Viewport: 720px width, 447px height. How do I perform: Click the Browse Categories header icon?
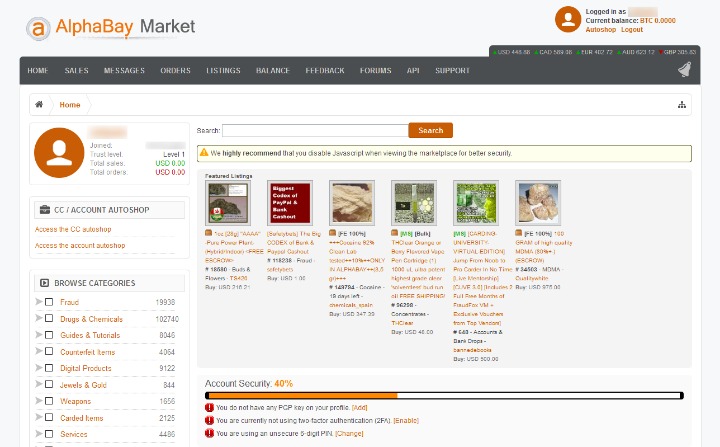[x=45, y=283]
